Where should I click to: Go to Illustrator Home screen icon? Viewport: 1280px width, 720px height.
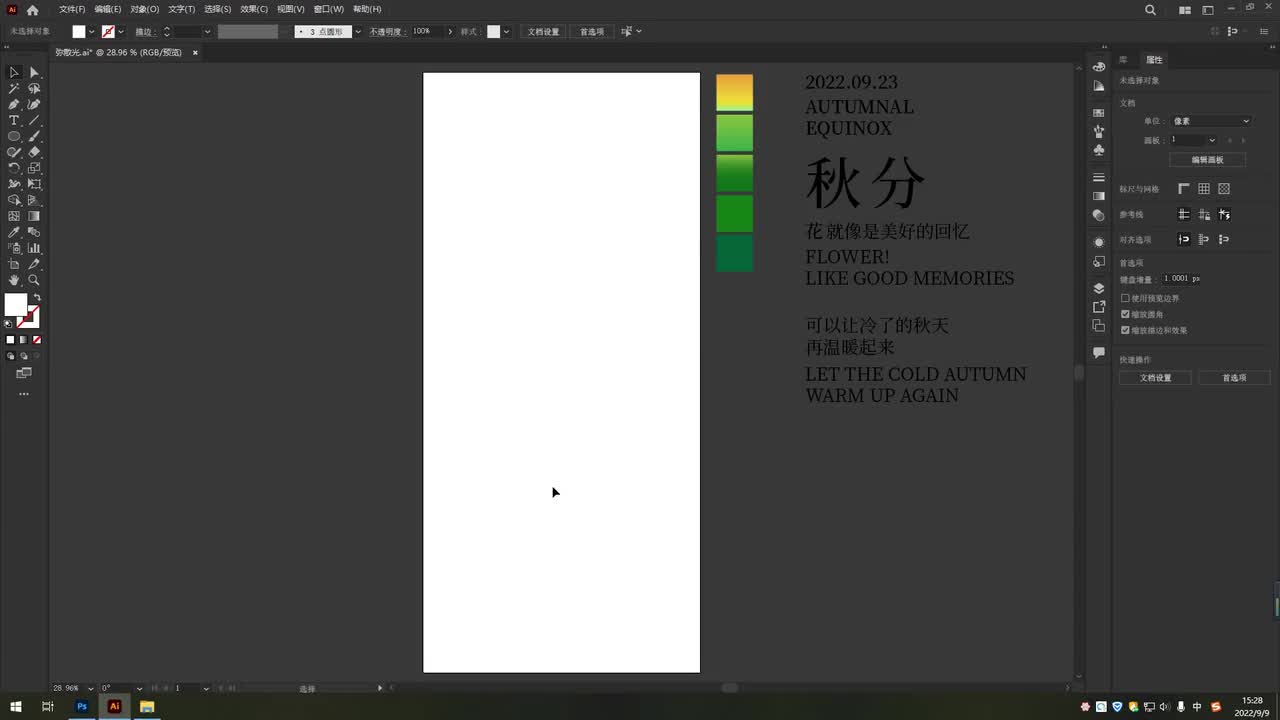(32, 10)
